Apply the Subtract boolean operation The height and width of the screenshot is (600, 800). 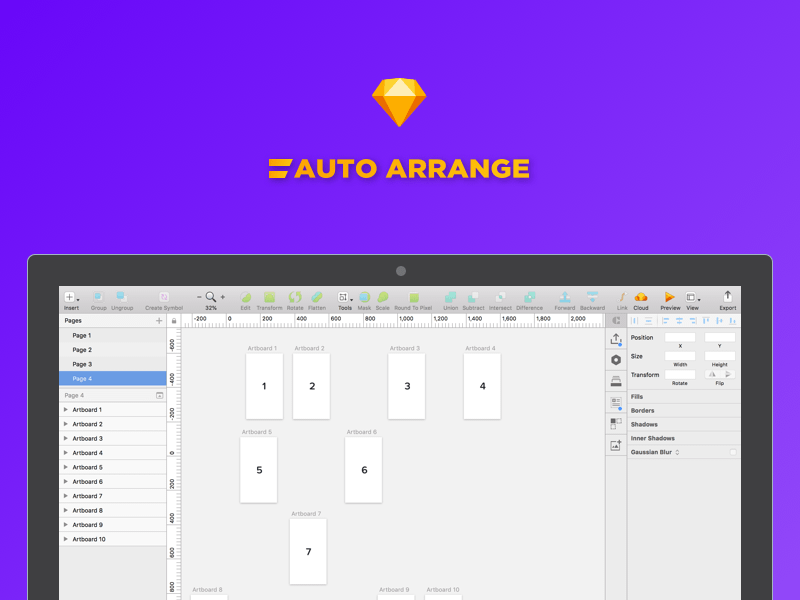click(x=473, y=297)
